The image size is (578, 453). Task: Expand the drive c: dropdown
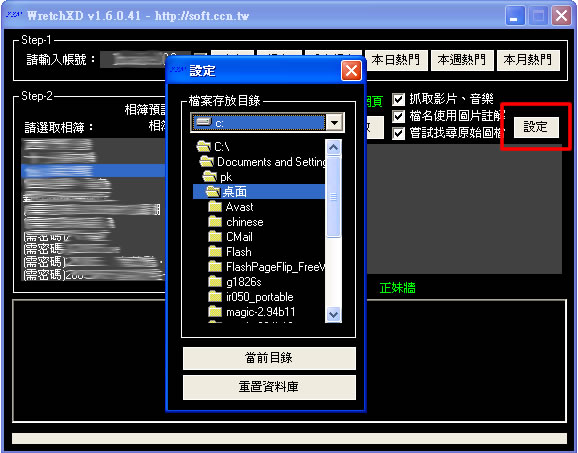334,122
